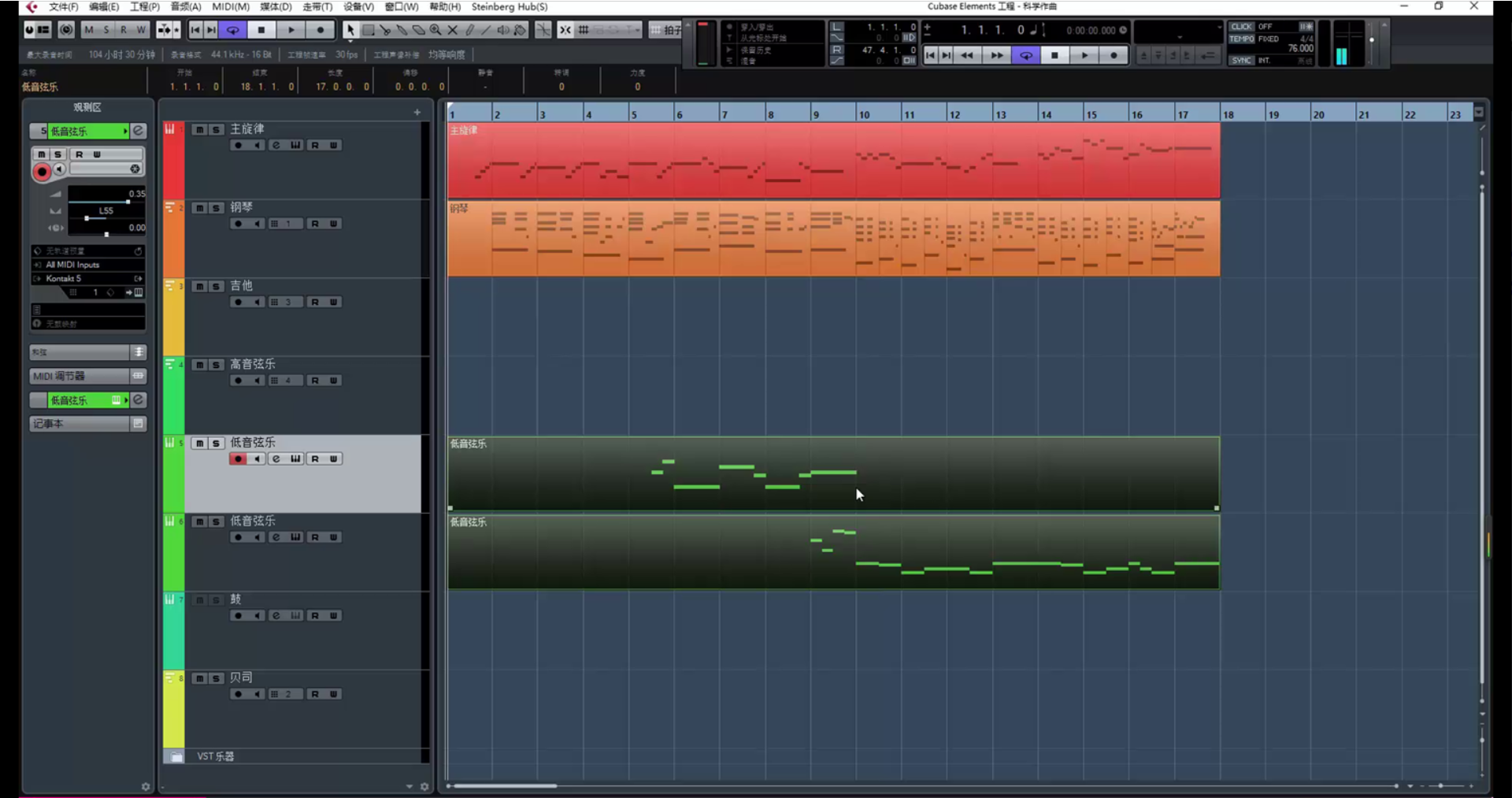This screenshot has height=798, width=1512.
Task: Open 设备(V) menu
Action: point(358,6)
